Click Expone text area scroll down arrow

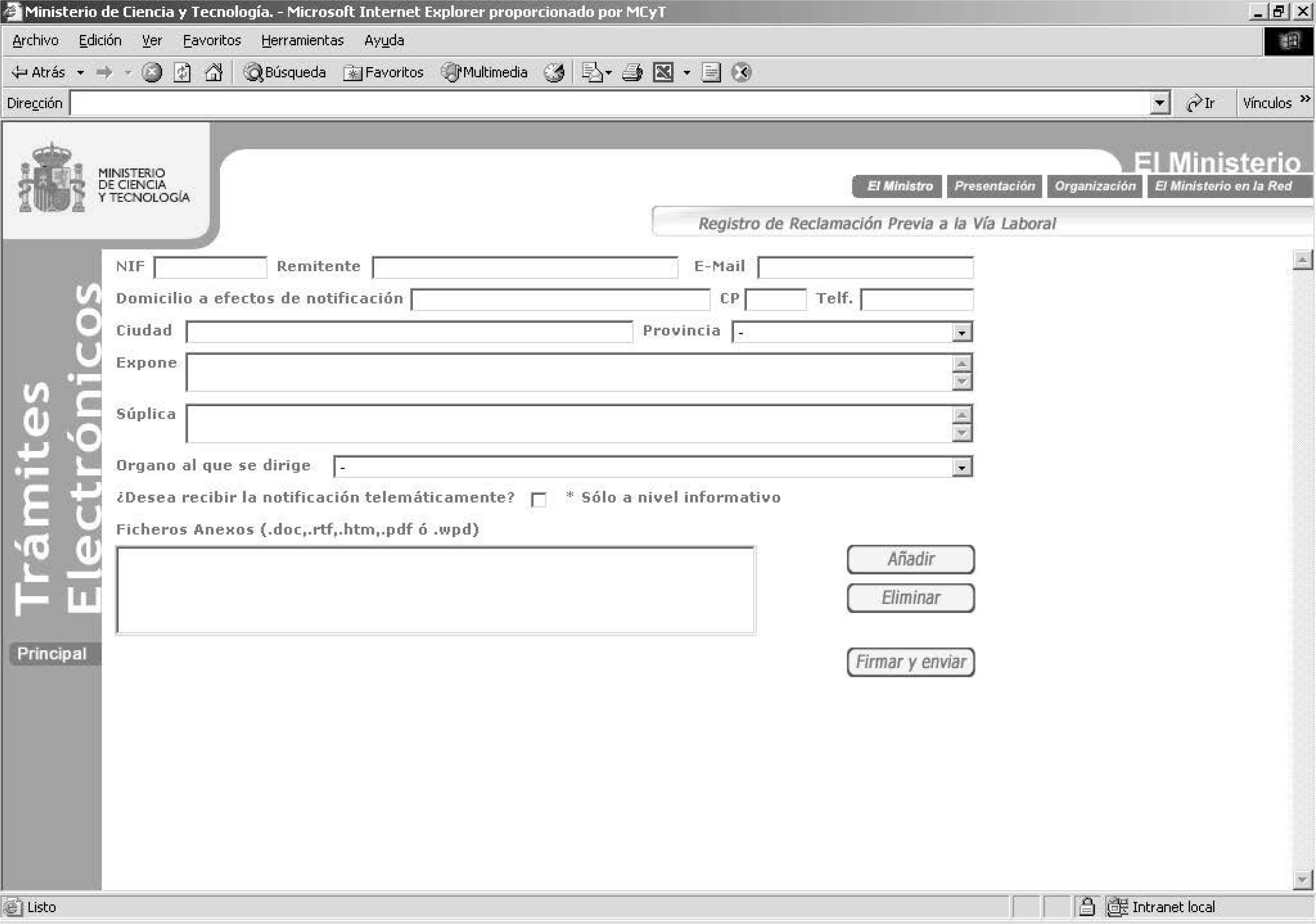point(962,382)
